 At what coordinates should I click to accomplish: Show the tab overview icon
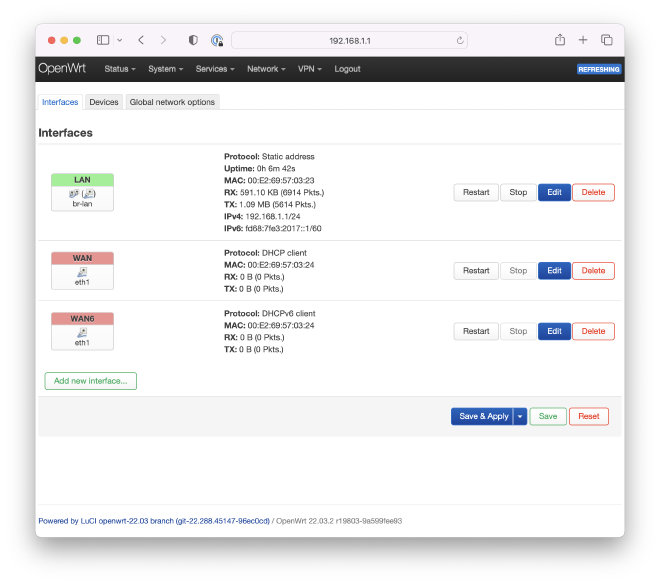tap(607, 40)
